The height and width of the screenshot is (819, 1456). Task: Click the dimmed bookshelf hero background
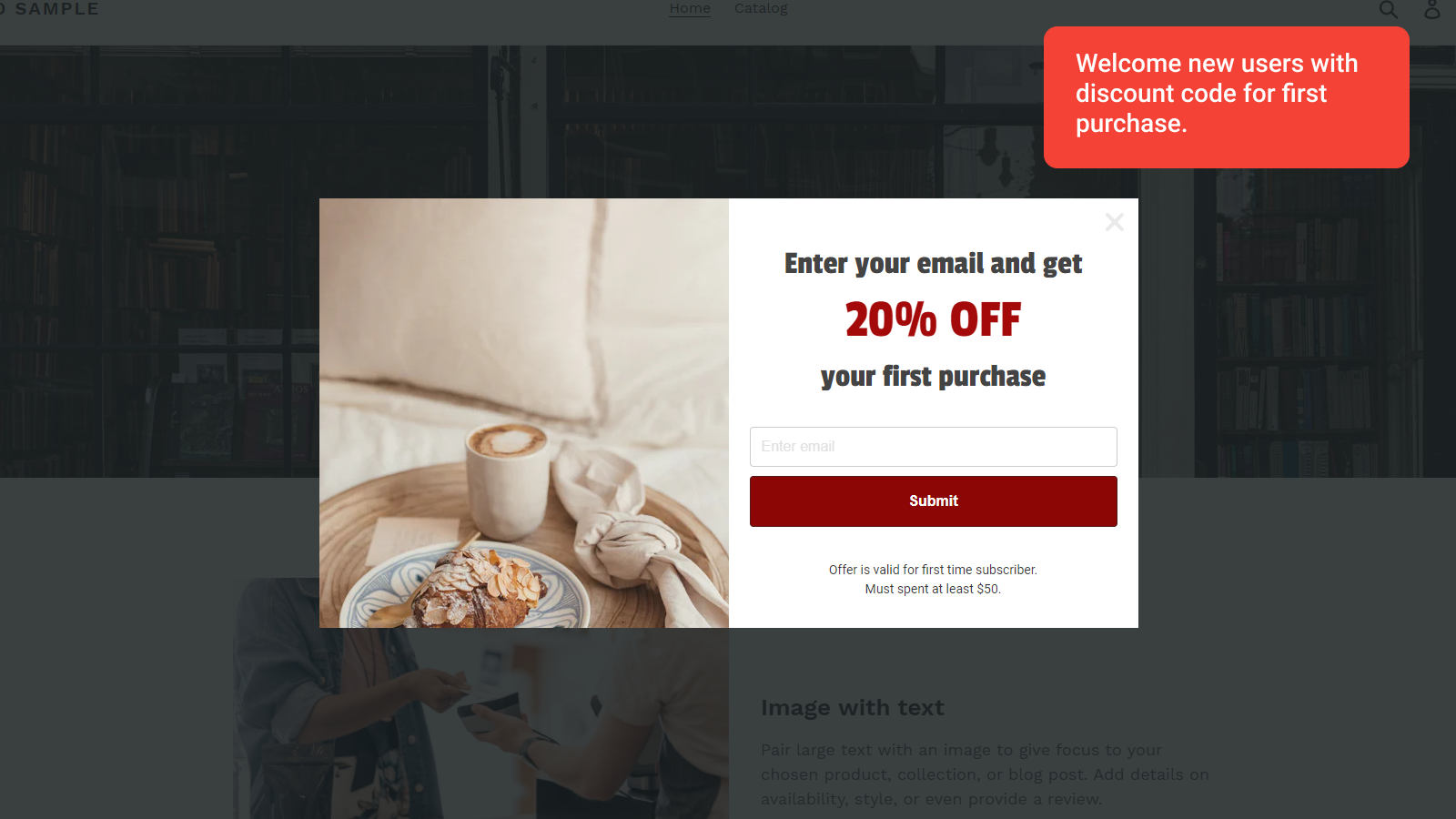pos(159,264)
